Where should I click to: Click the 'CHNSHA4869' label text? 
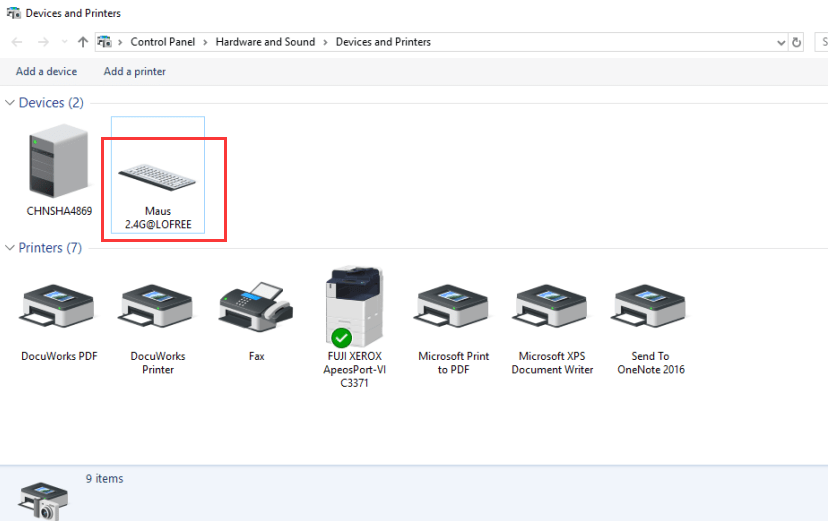point(59,211)
